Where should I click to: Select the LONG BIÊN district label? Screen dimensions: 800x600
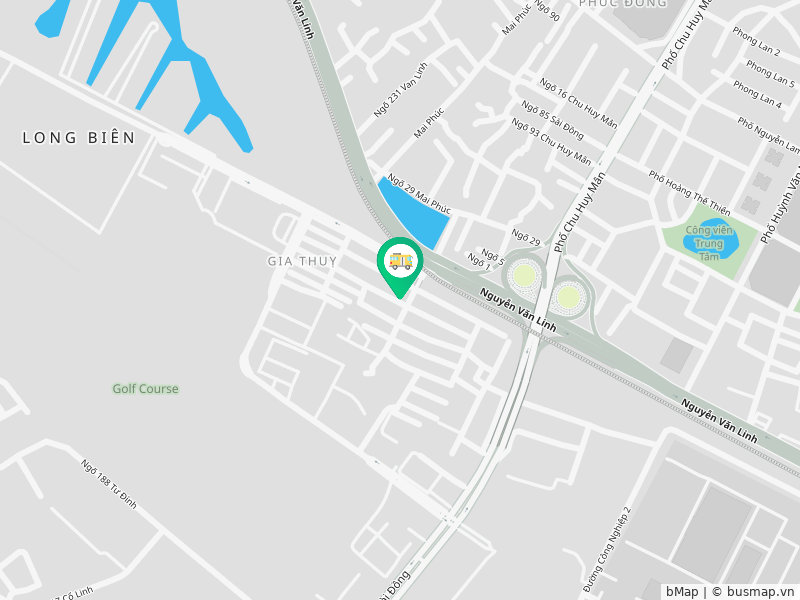79,138
